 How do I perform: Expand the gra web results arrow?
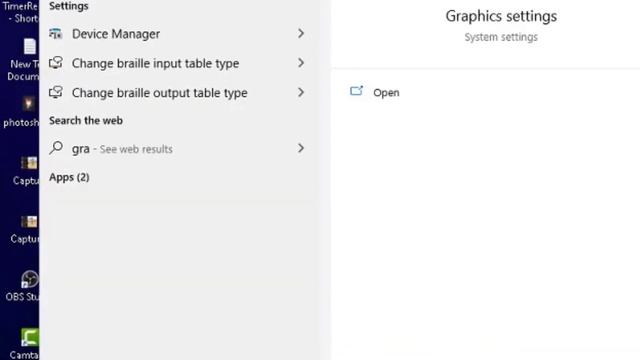(301, 148)
